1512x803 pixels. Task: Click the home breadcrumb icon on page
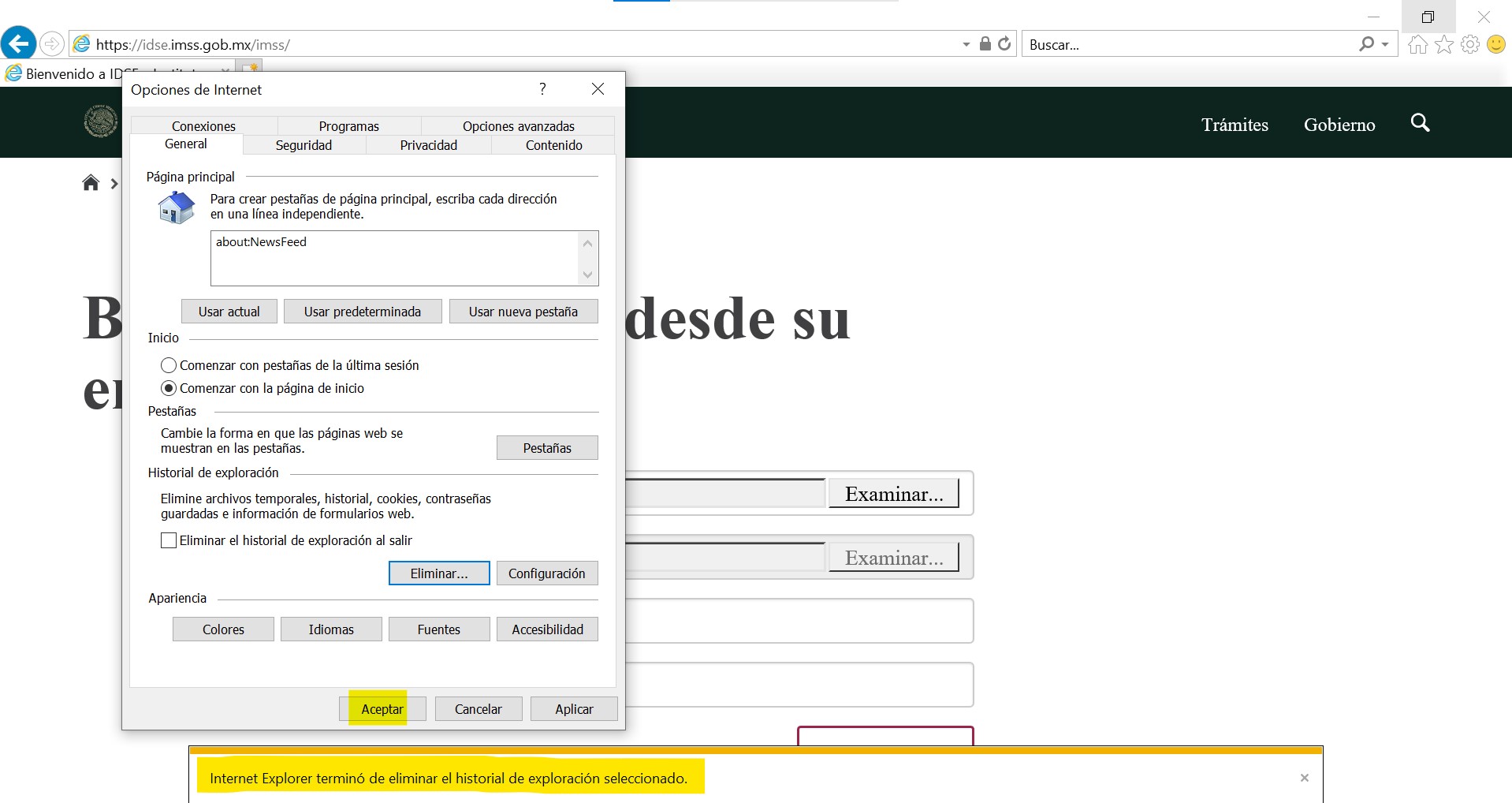pos(91,183)
